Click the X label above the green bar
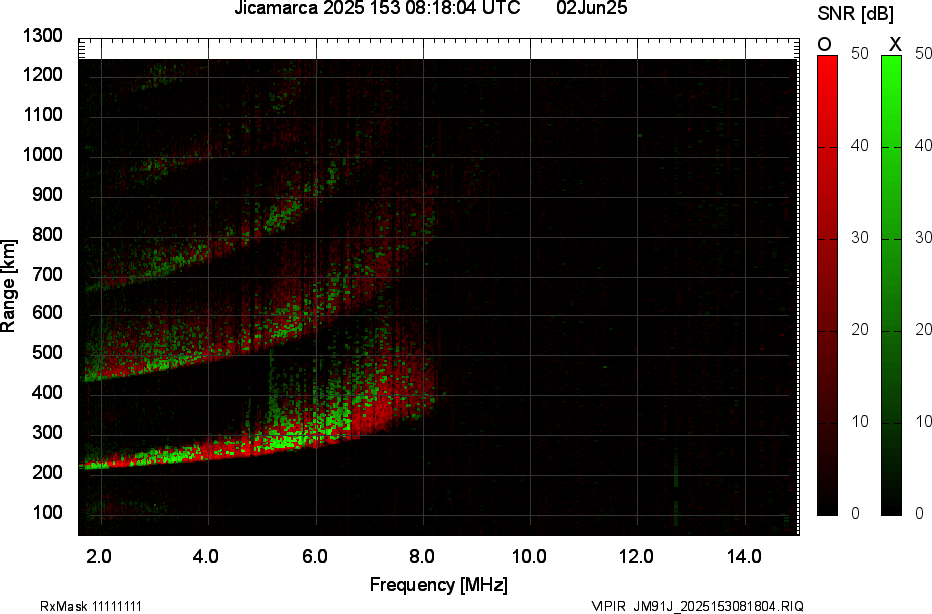The width and height of the screenshot is (932, 614). point(895,45)
